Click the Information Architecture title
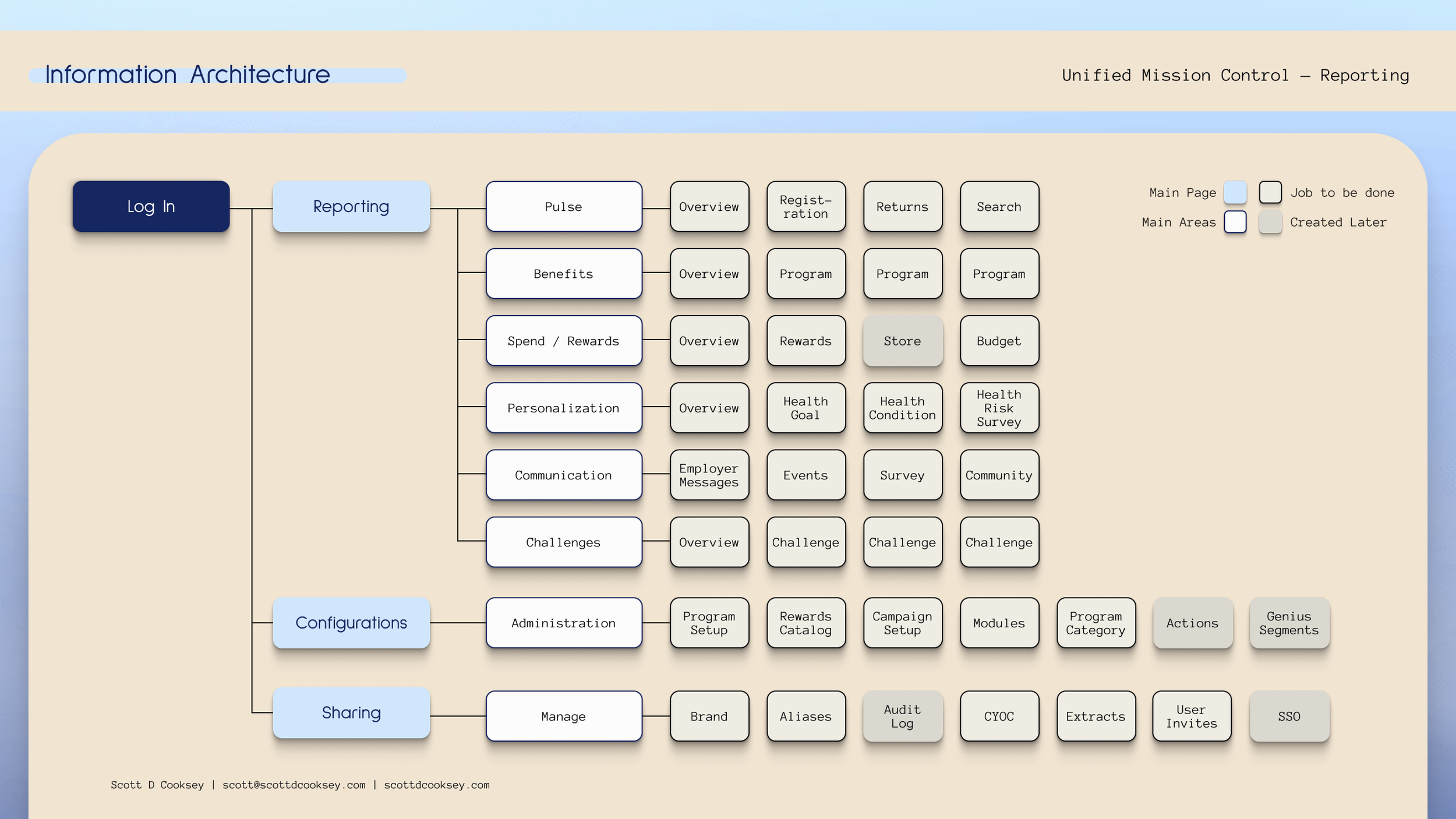1456x819 pixels. click(188, 75)
